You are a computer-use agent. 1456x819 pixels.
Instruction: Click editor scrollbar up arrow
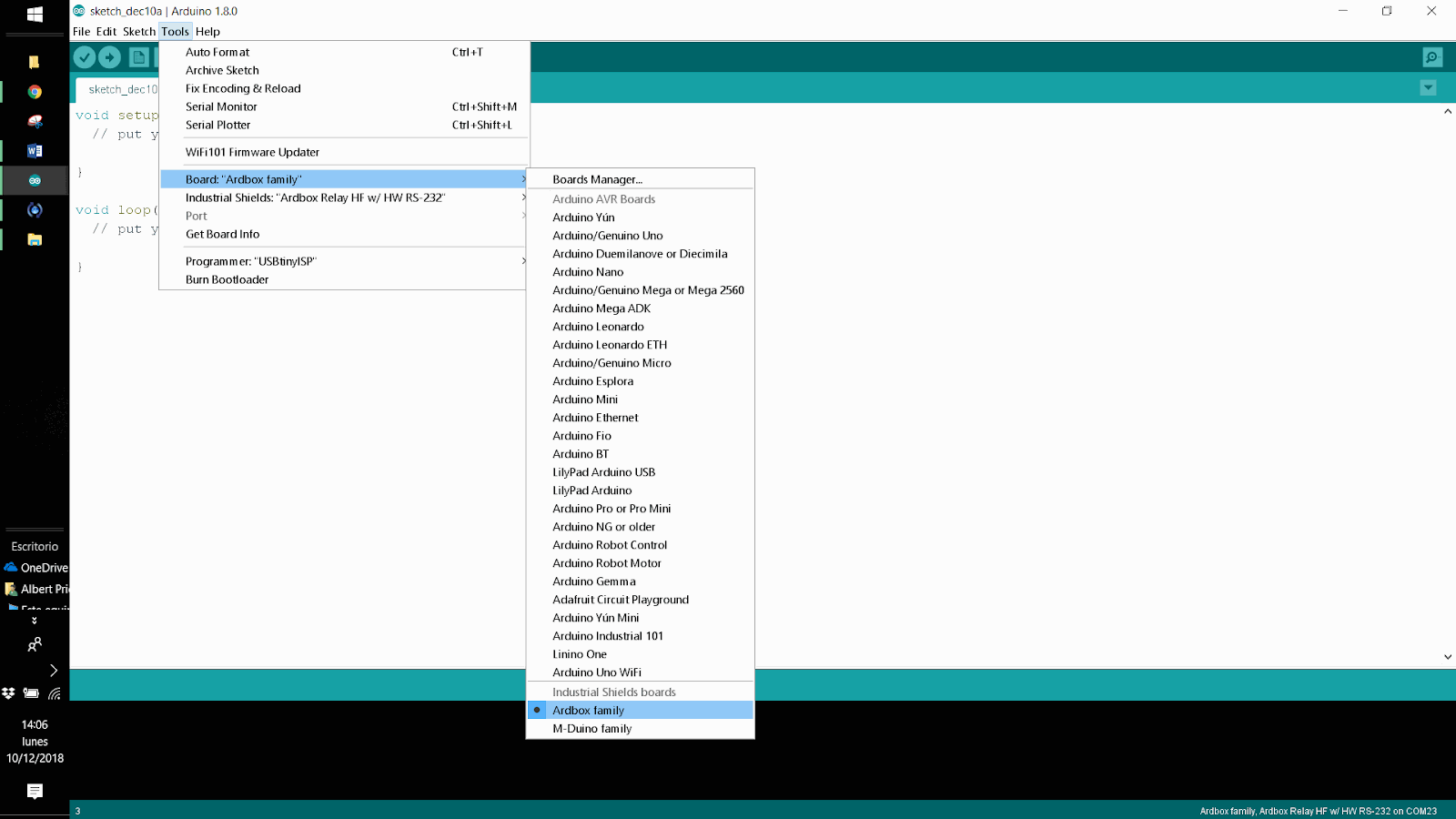(1448, 111)
